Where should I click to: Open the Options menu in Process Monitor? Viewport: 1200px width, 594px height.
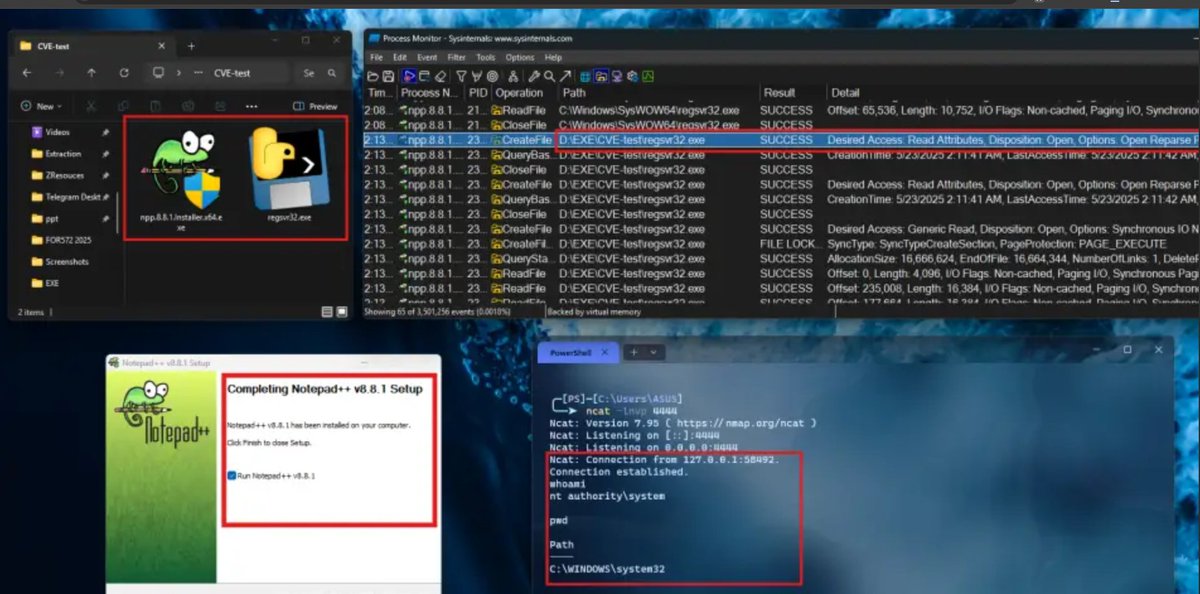tap(520, 57)
